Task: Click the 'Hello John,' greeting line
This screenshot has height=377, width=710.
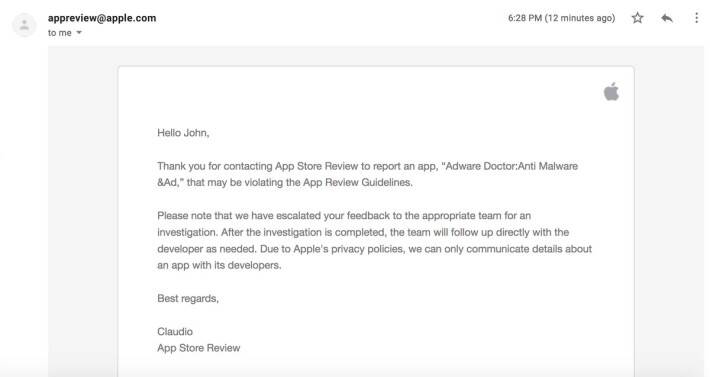Action: [183, 133]
